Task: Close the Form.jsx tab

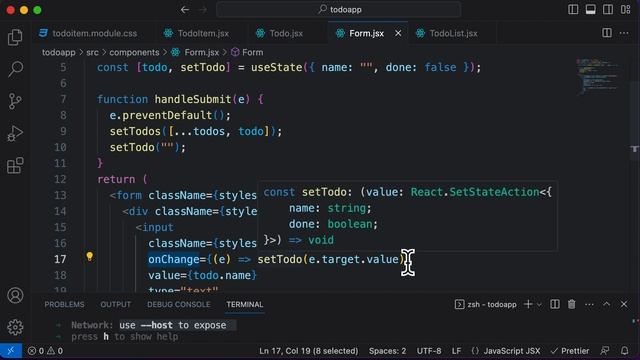Action: [x=398, y=33]
